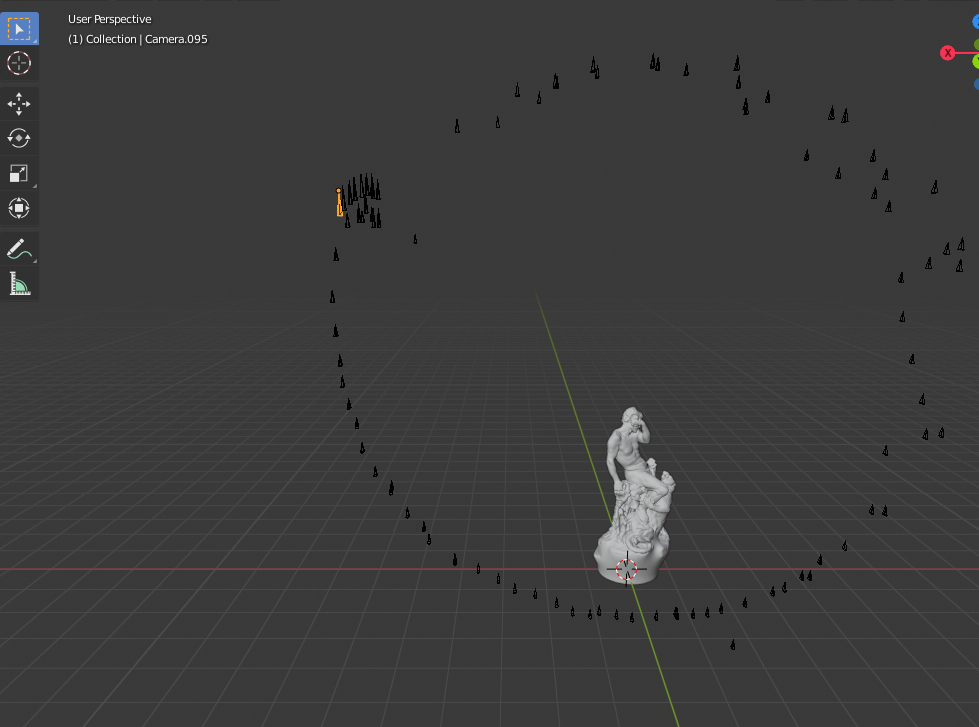Select the Box Select tool
Screen dimensions: 979x727
[x=19, y=28]
